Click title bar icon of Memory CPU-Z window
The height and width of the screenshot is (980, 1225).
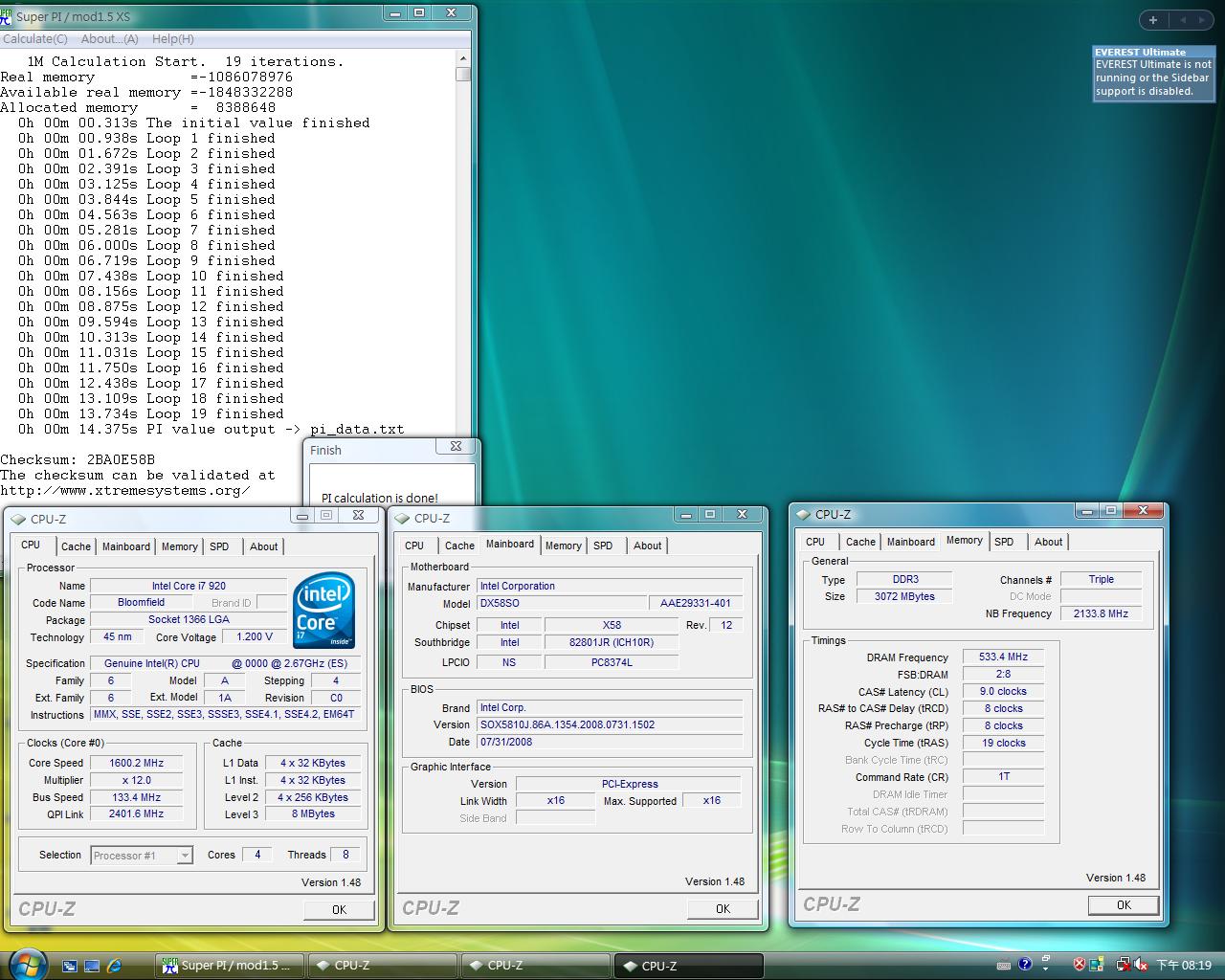click(804, 514)
